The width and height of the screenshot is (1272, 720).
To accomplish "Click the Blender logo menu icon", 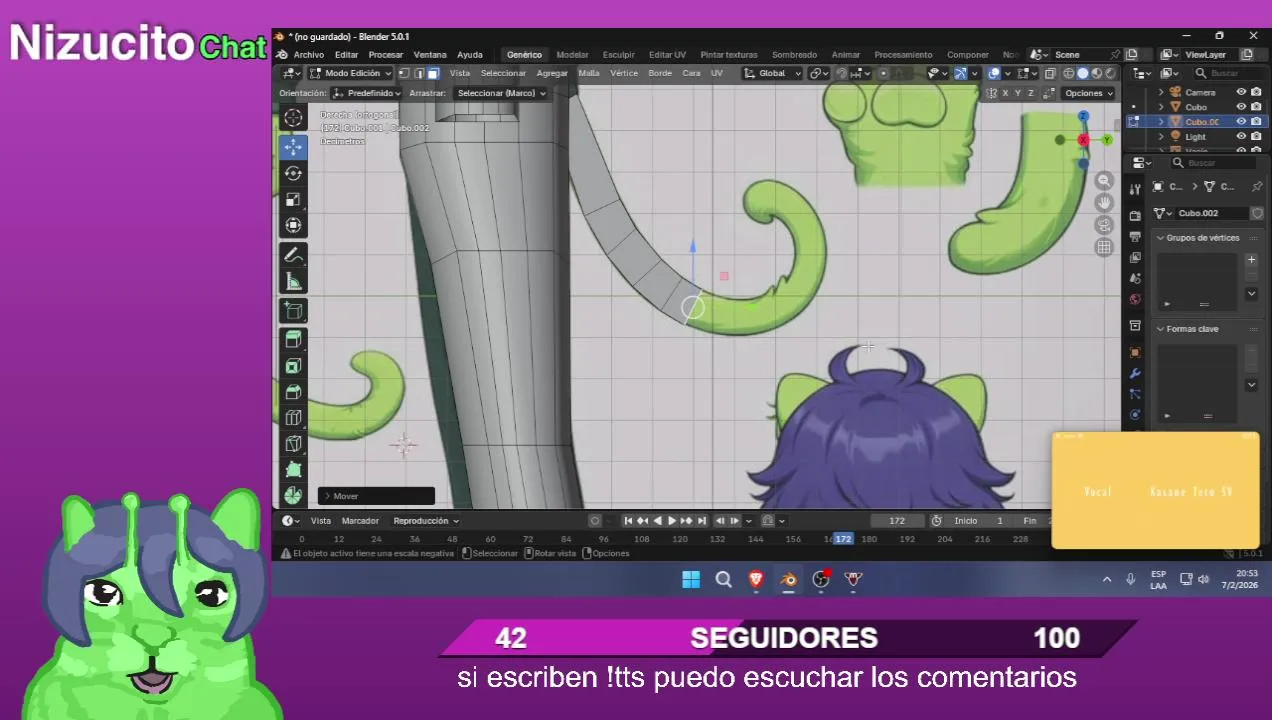I will pos(282,55).
